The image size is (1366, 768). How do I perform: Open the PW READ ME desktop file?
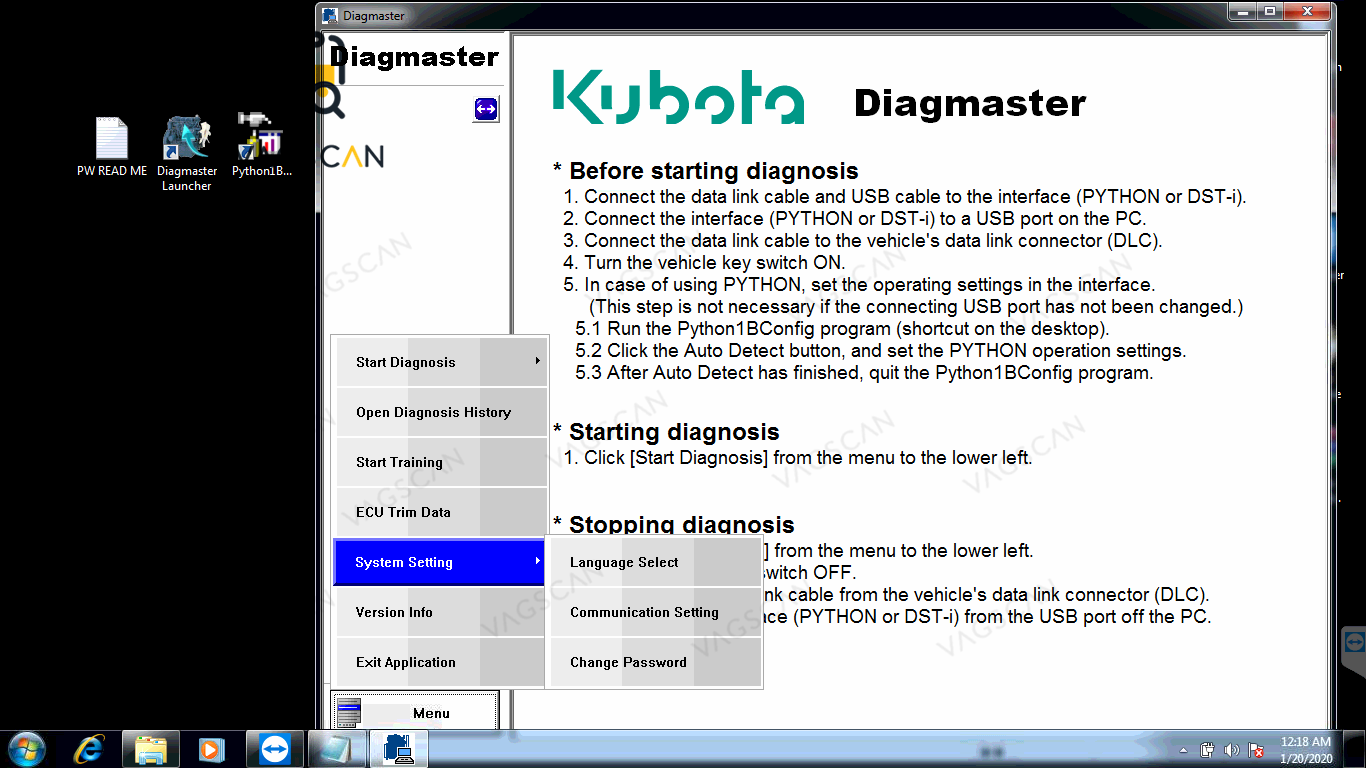pyautogui.click(x=112, y=140)
